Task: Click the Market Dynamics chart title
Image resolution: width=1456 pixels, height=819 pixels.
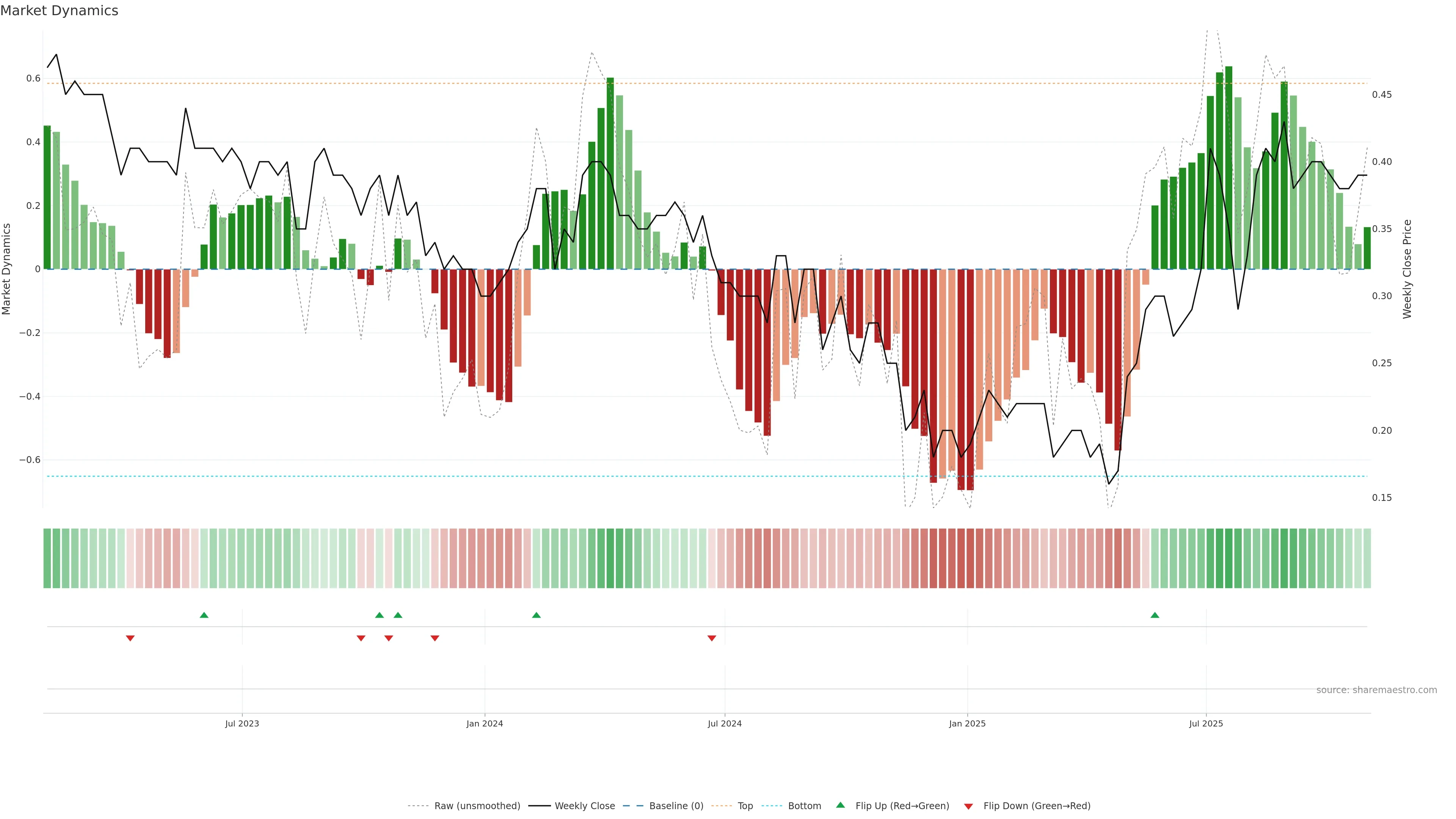Action: 60,11
